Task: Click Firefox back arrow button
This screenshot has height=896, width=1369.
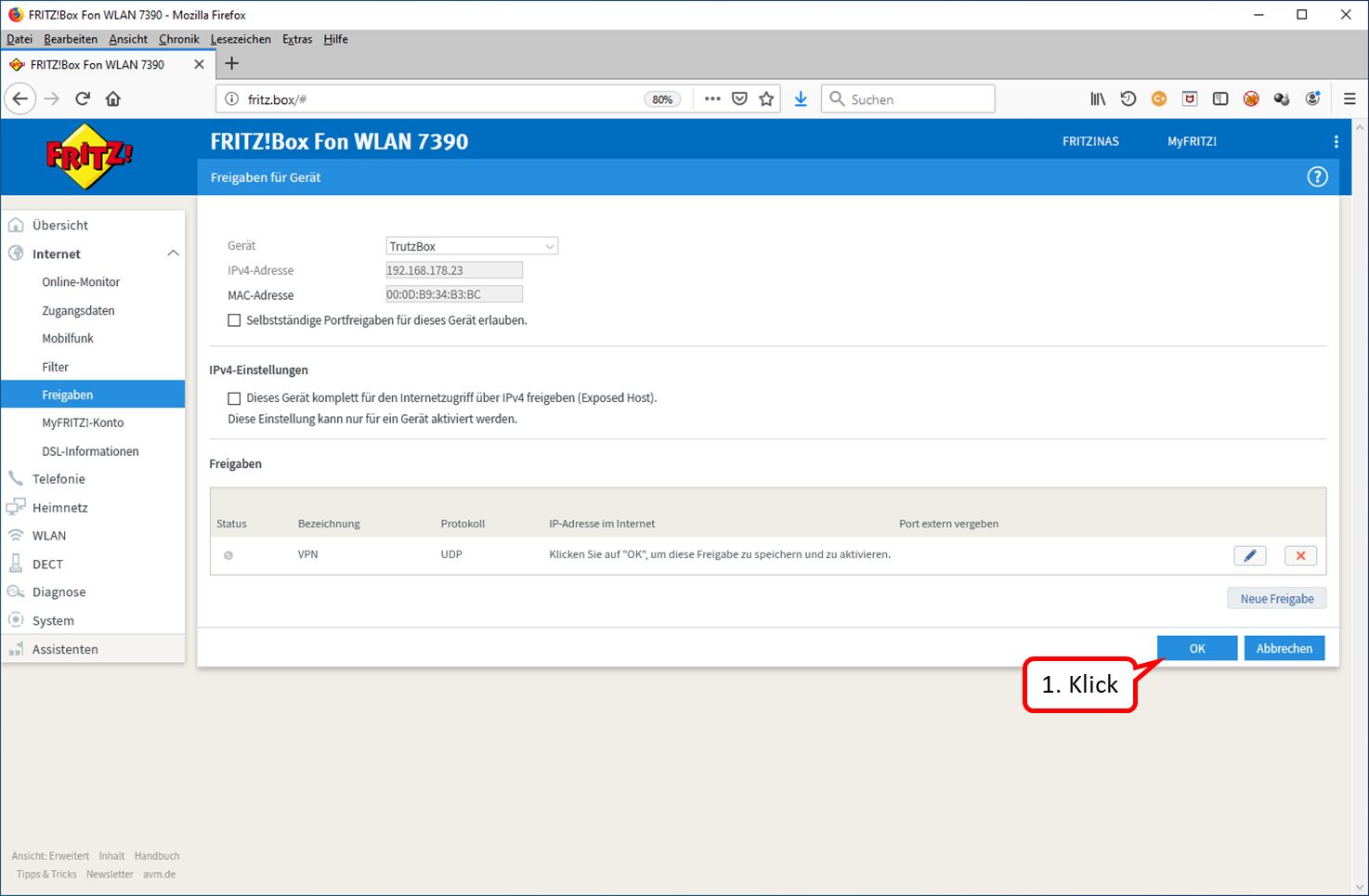Action: tap(20, 98)
